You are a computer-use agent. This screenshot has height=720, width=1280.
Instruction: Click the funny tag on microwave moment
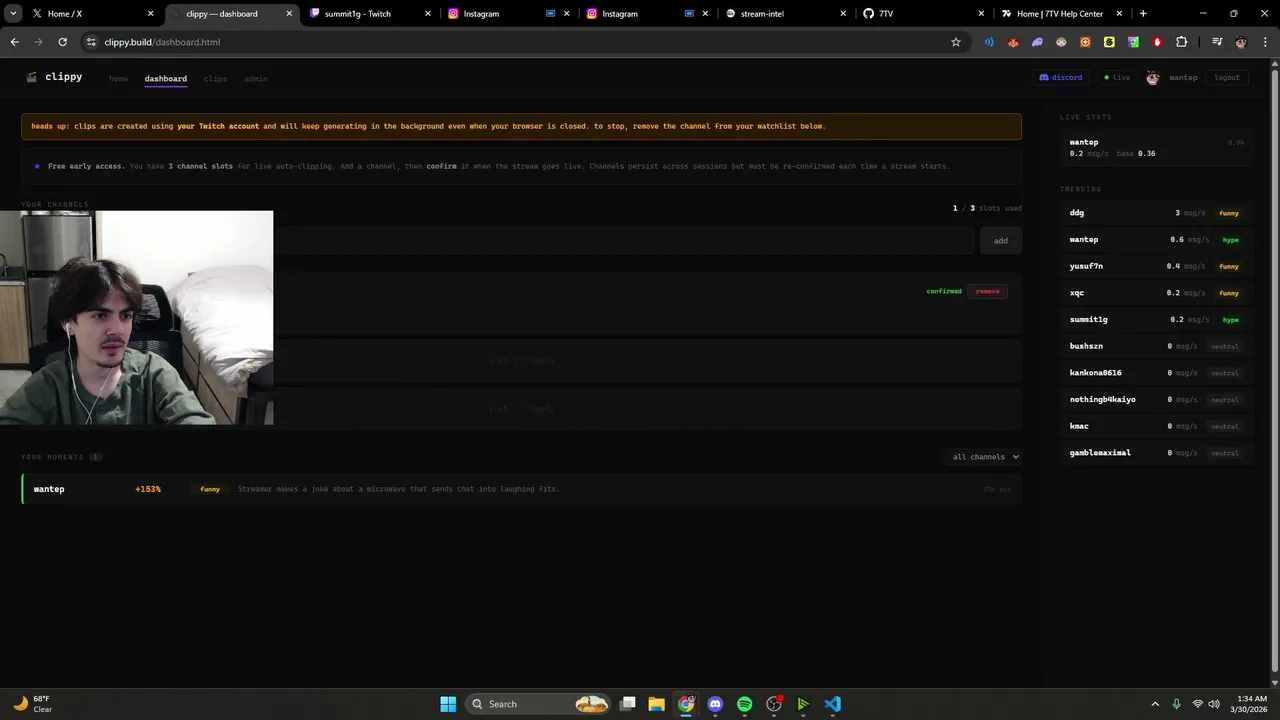[210, 489]
